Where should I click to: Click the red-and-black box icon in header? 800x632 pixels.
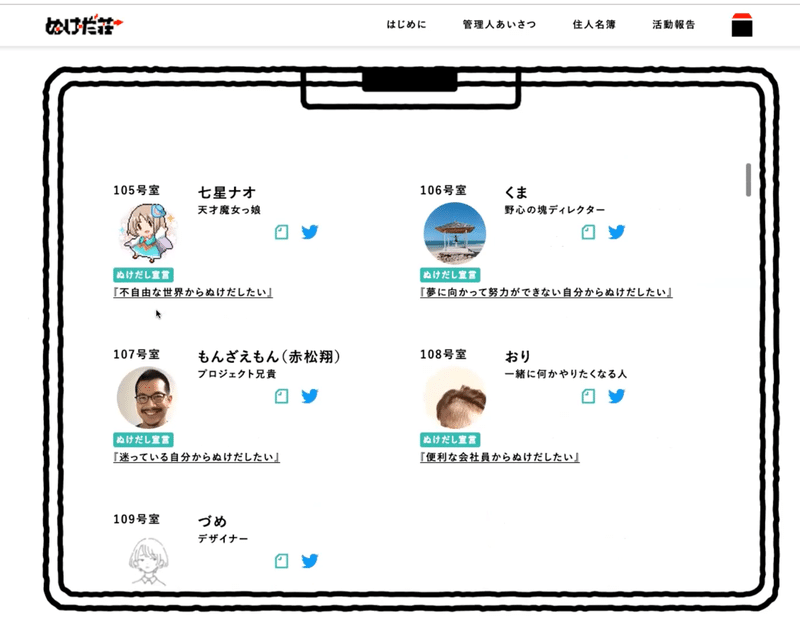click(742, 25)
